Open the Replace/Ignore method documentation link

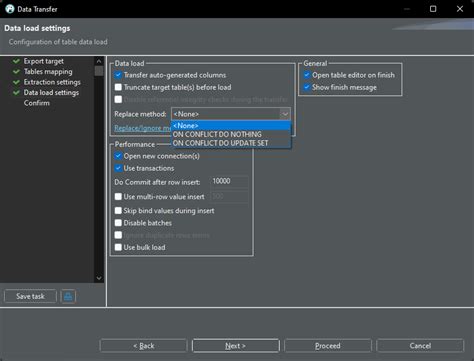coord(143,128)
